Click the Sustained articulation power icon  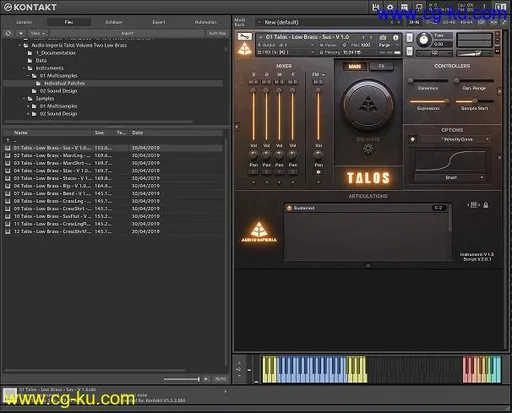[289, 208]
